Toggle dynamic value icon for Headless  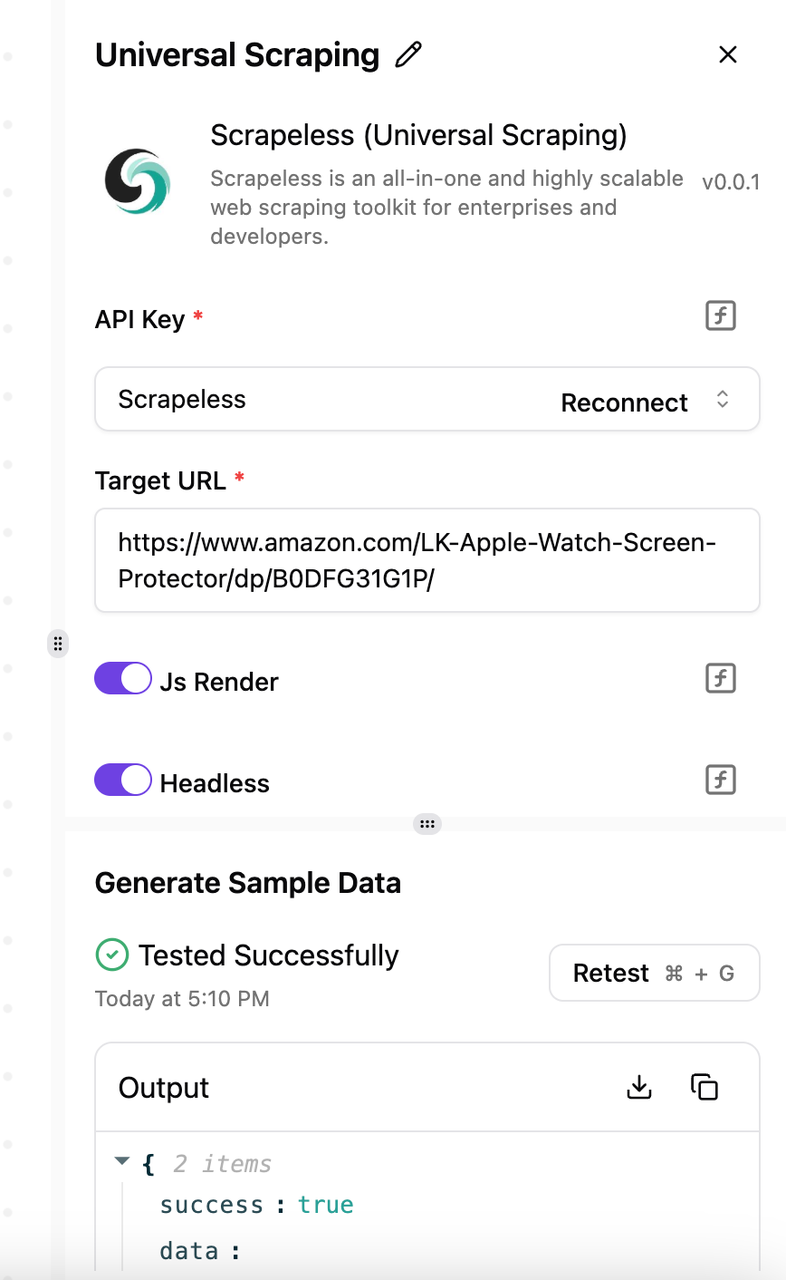pos(721,779)
